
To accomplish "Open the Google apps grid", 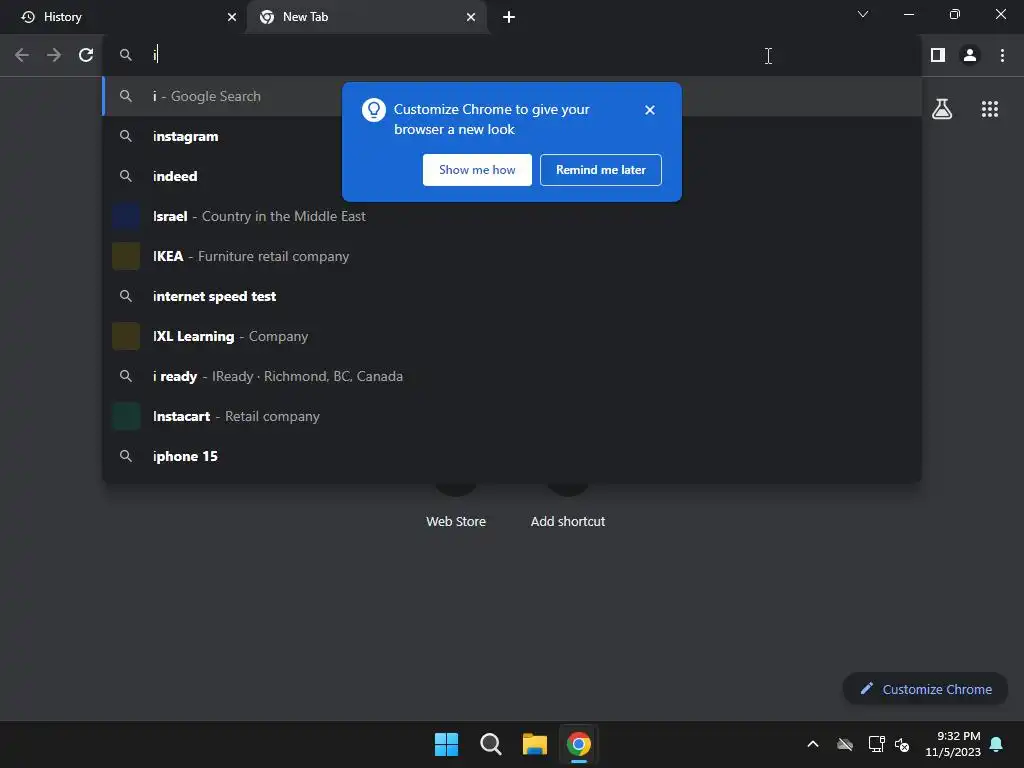I will pos(990,109).
